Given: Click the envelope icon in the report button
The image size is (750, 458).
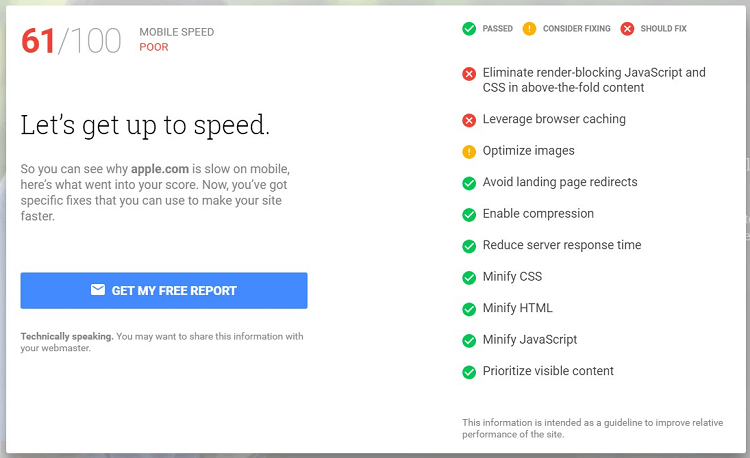Looking at the screenshot, I should [98, 290].
